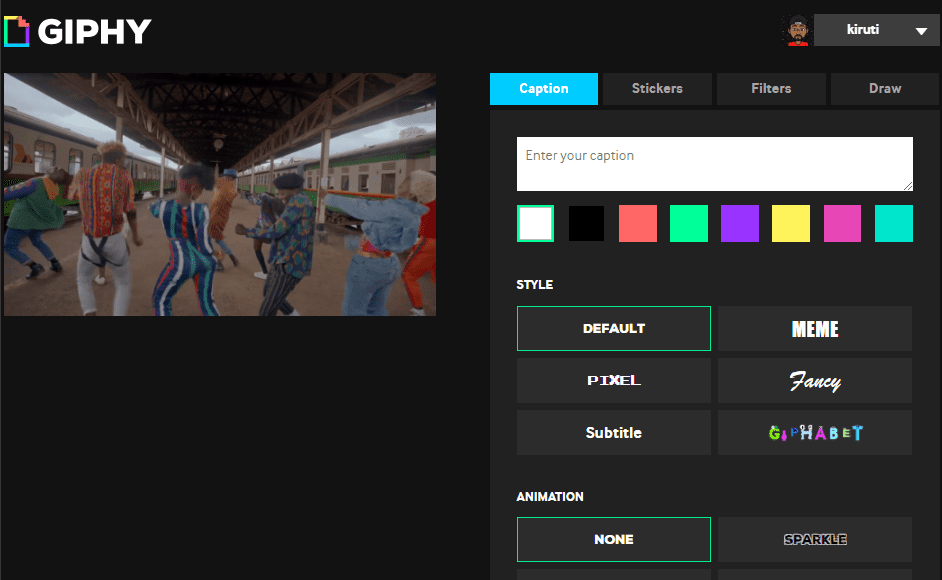Switch to the Stickers tab

[x=657, y=89]
